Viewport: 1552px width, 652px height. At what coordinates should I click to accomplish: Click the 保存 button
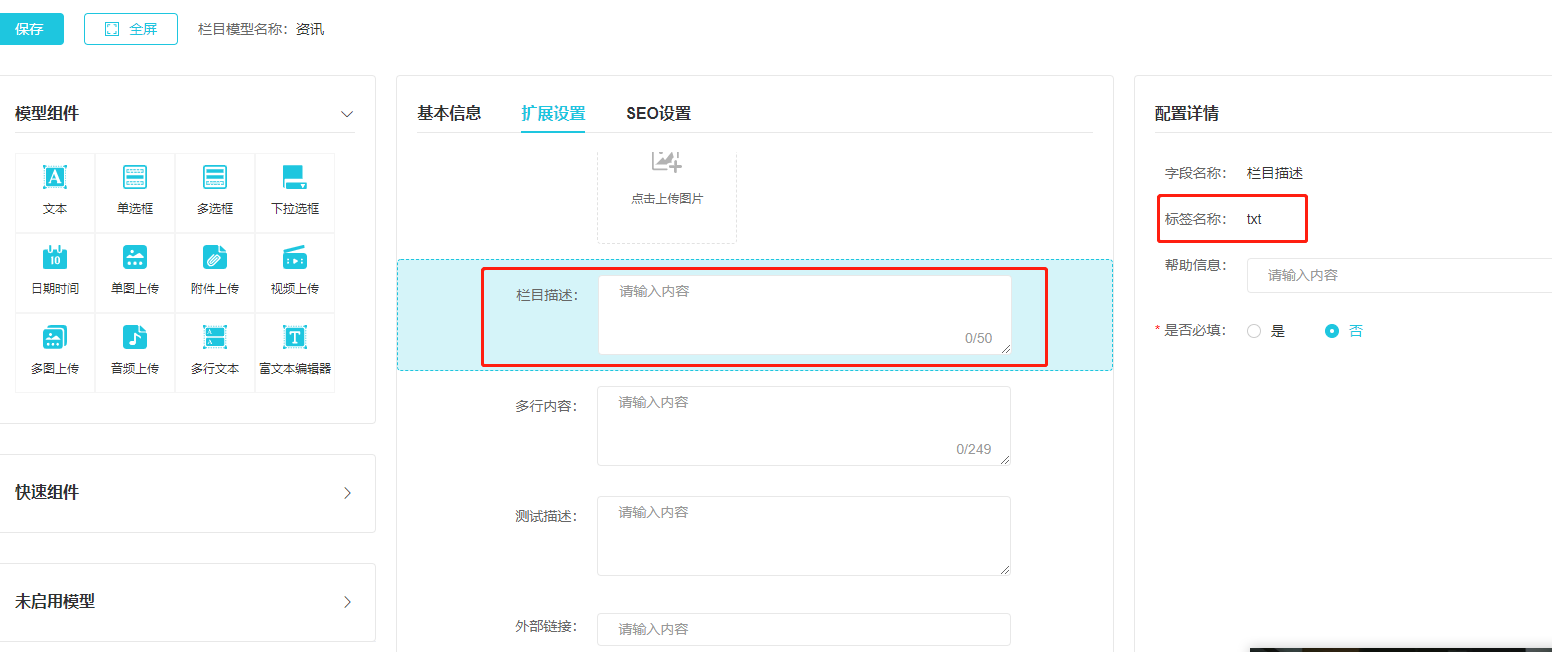(29, 29)
